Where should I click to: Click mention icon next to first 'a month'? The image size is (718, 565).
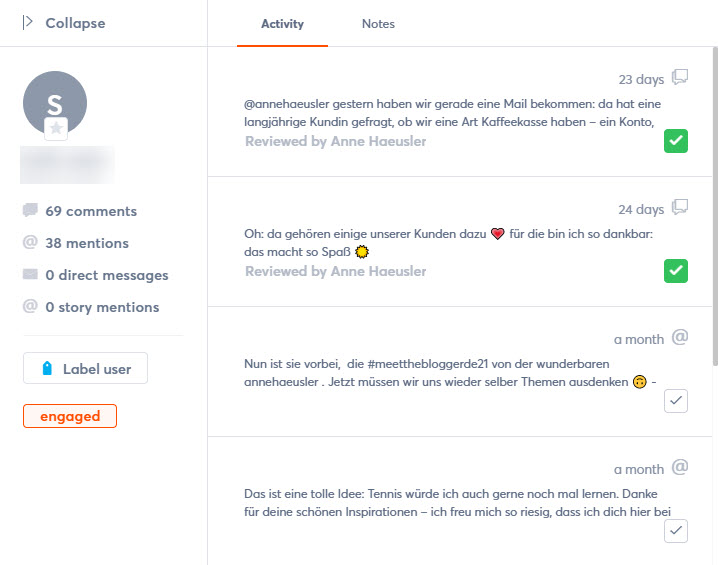click(680, 337)
